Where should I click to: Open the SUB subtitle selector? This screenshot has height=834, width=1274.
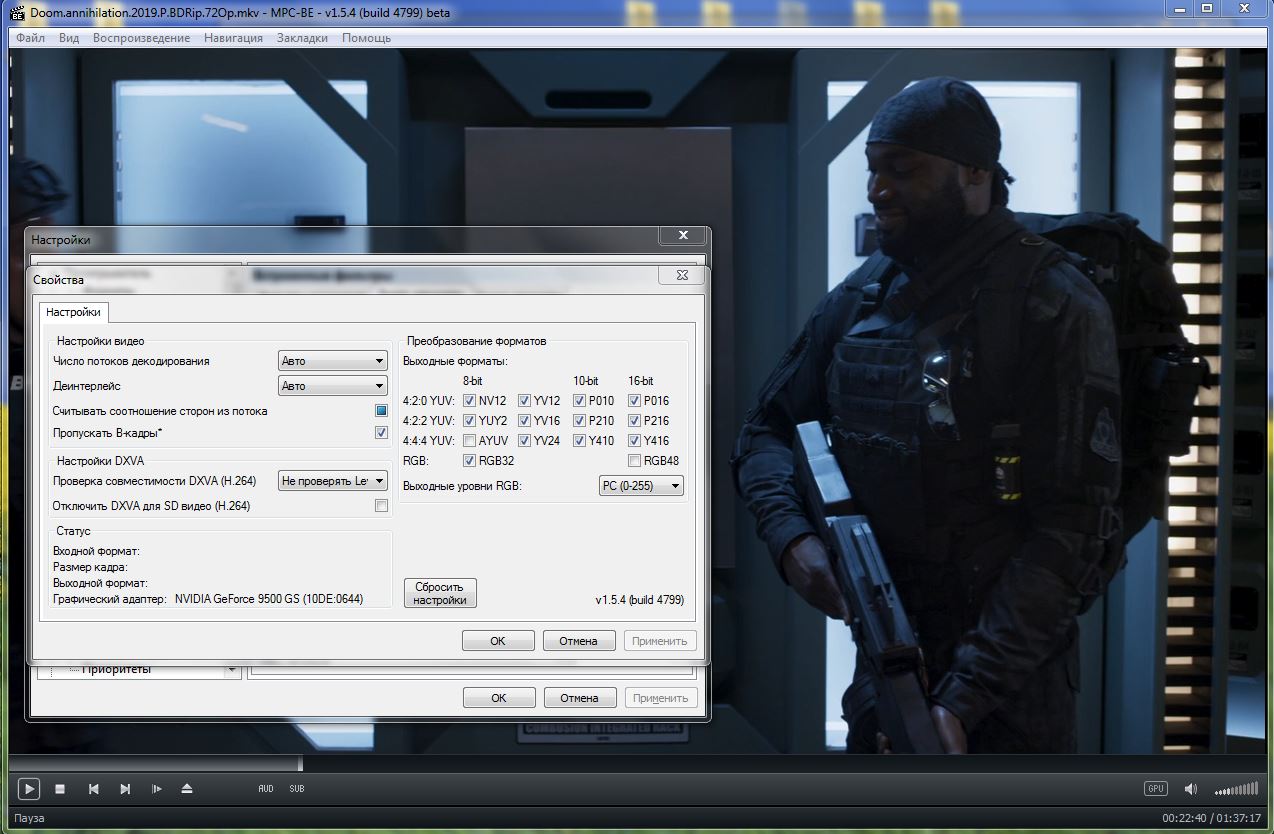click(x=297, y=789)
